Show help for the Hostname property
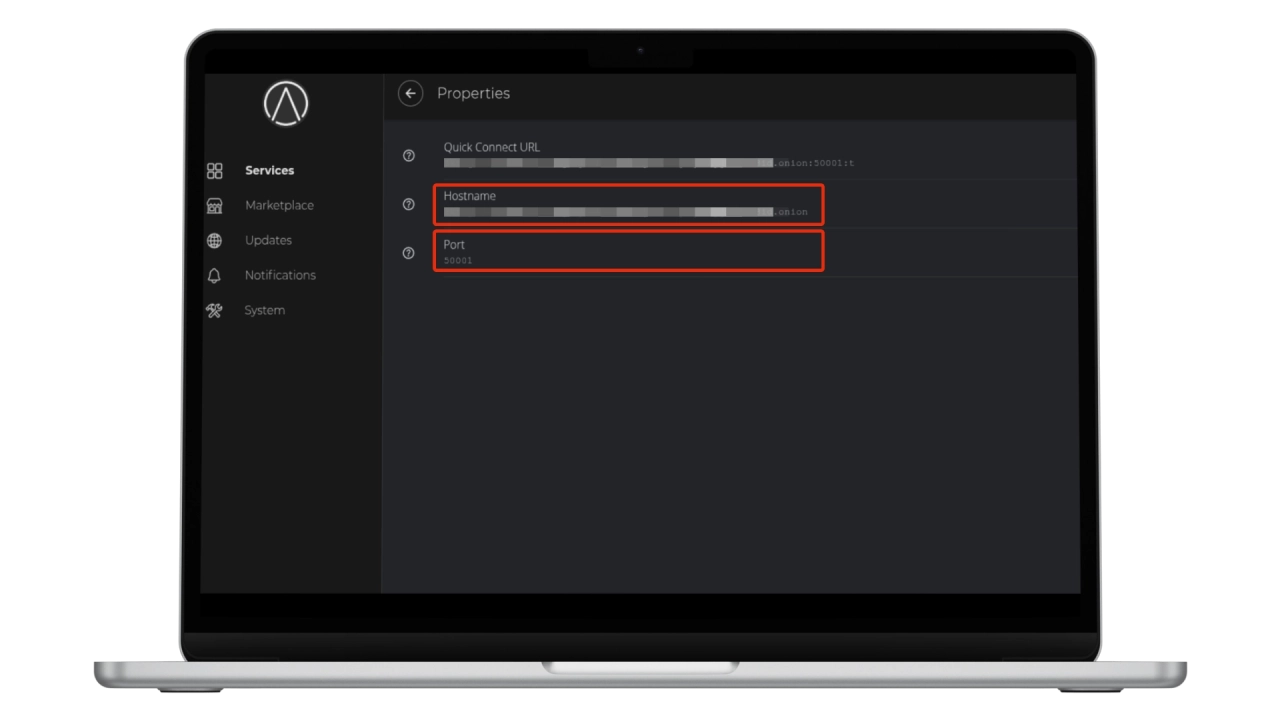Viewport: 1280px width, 720px height. (x=408, y=204)
